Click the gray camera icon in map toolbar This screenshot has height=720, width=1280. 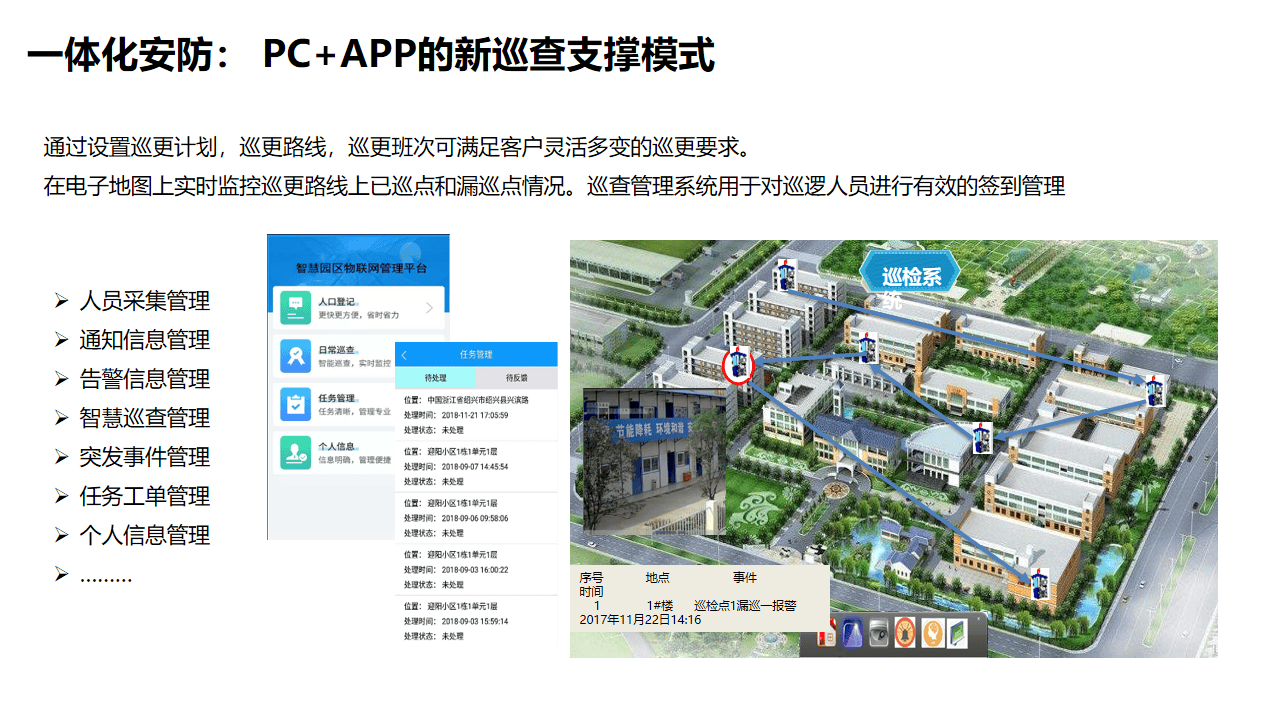click(x=878, y=633)
